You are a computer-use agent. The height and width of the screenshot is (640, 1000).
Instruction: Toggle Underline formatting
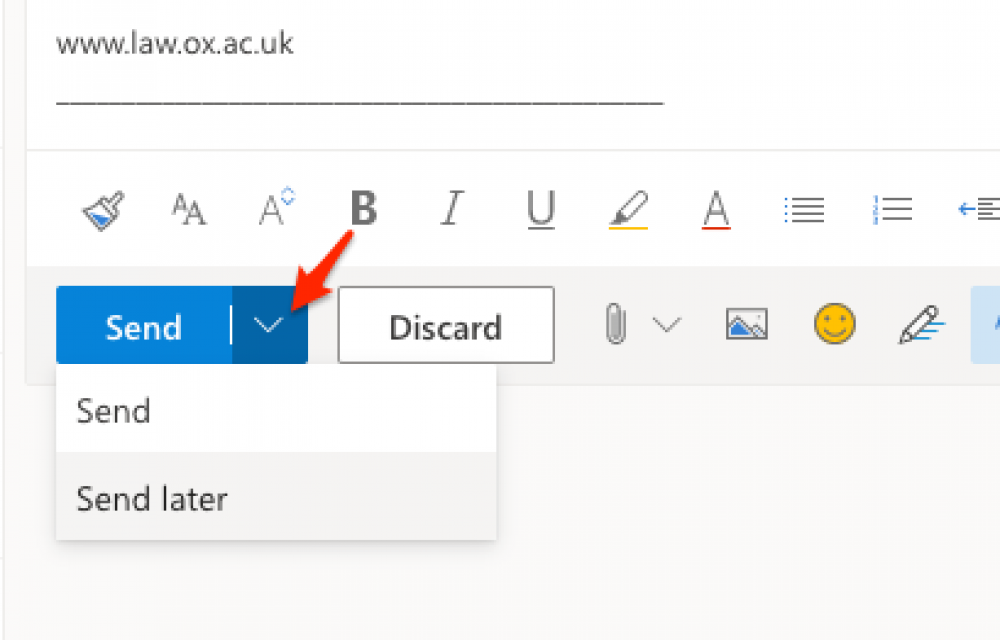click(x=541, y=210)
